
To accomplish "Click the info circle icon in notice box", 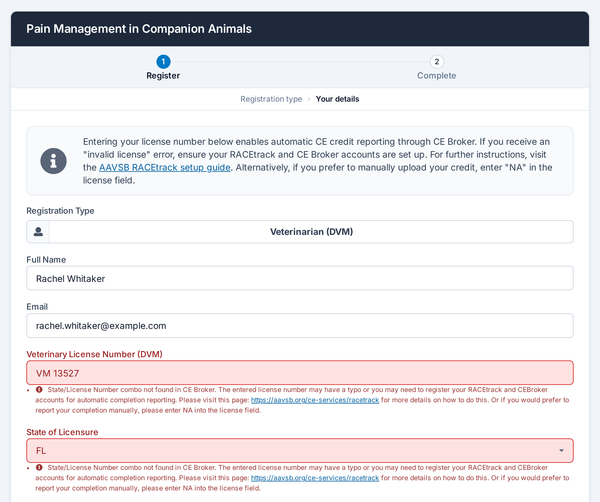I will 54,161.
